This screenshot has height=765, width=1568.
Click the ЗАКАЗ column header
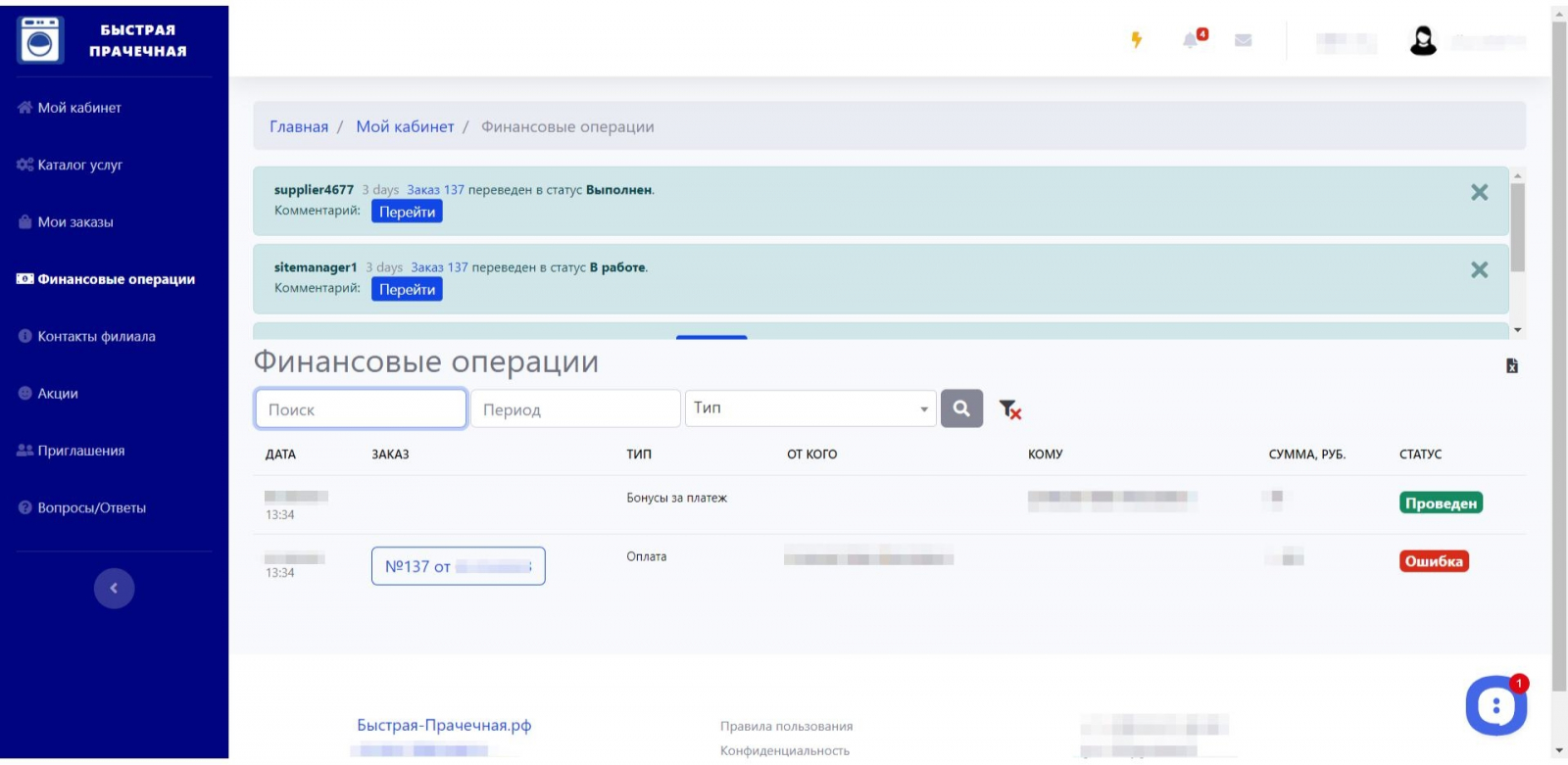390,454
